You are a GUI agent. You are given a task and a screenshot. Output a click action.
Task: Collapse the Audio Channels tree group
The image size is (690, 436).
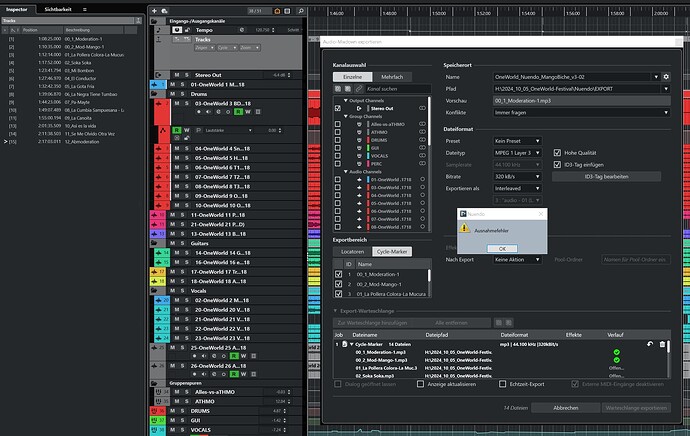point(345,172)
